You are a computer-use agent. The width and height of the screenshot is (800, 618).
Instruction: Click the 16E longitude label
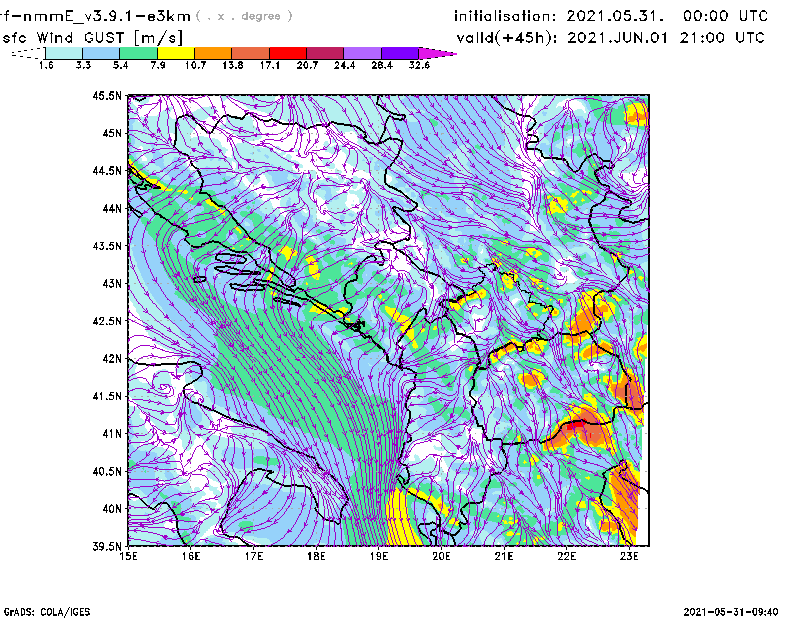click(x=191, y=556)
